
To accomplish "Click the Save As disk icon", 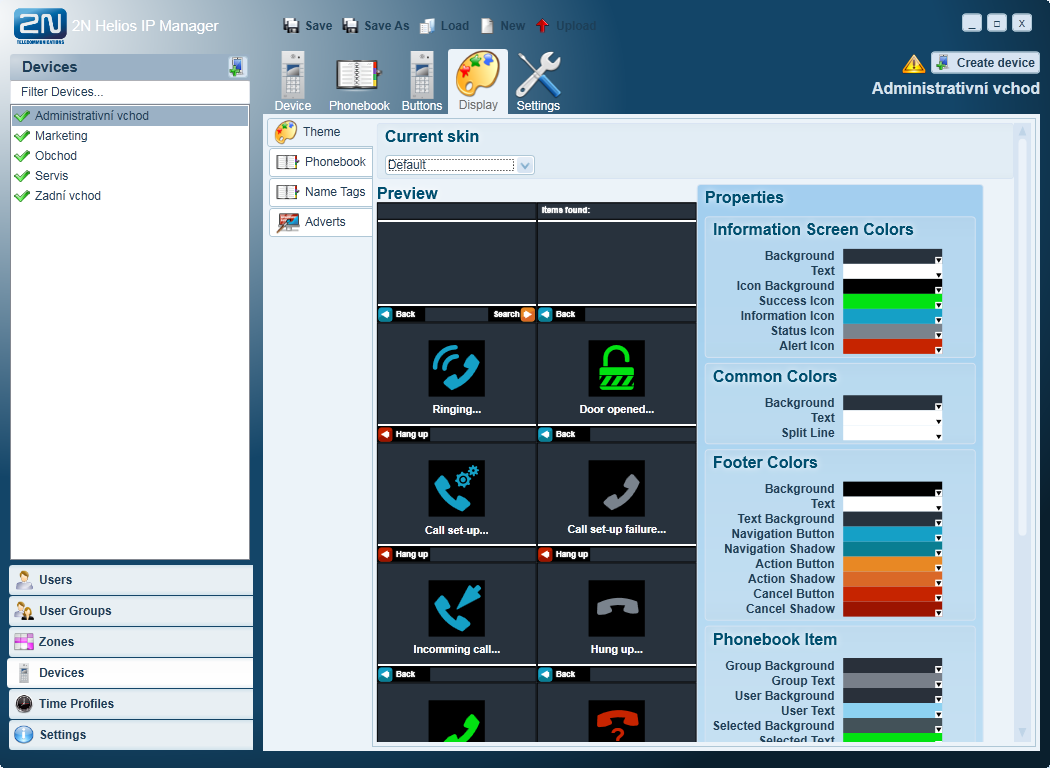I will (x=350, y=25).
